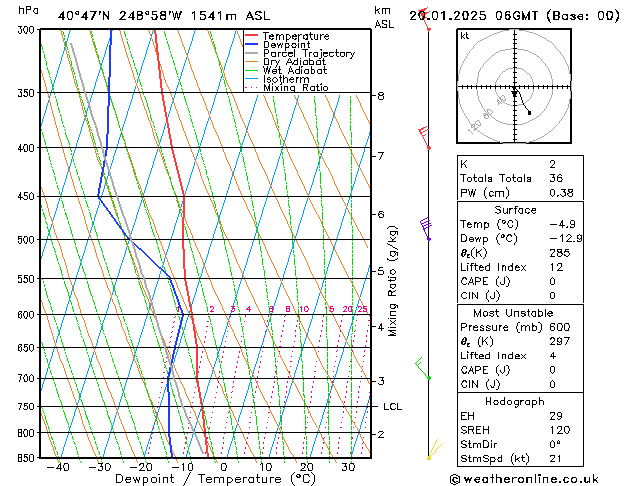629x486 pixels.
Task: Click the SREH value '120'
Action: [560, 430]
